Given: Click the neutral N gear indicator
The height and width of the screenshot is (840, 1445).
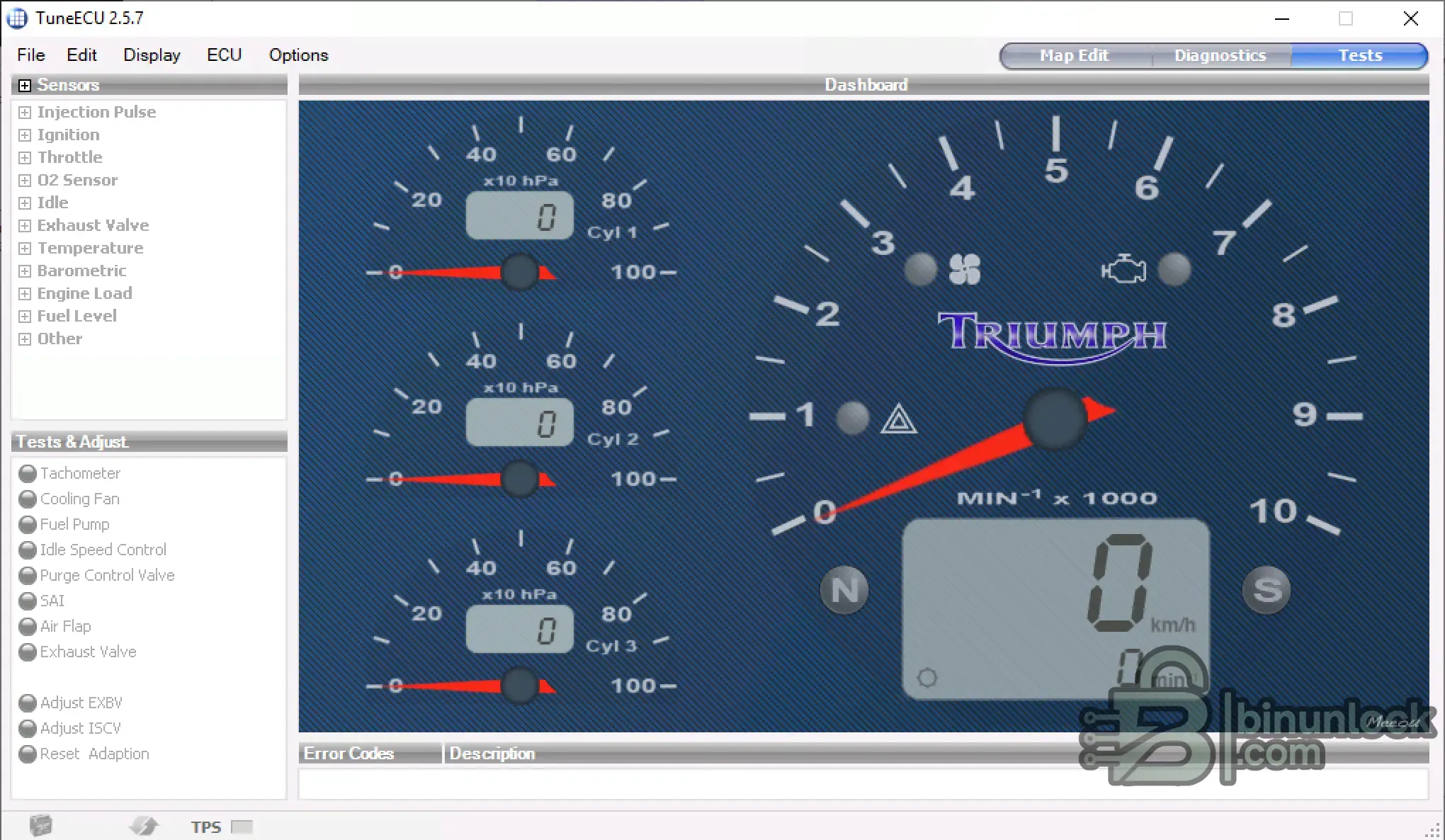Looking at the screenshot, I should (x=844, y=590).
